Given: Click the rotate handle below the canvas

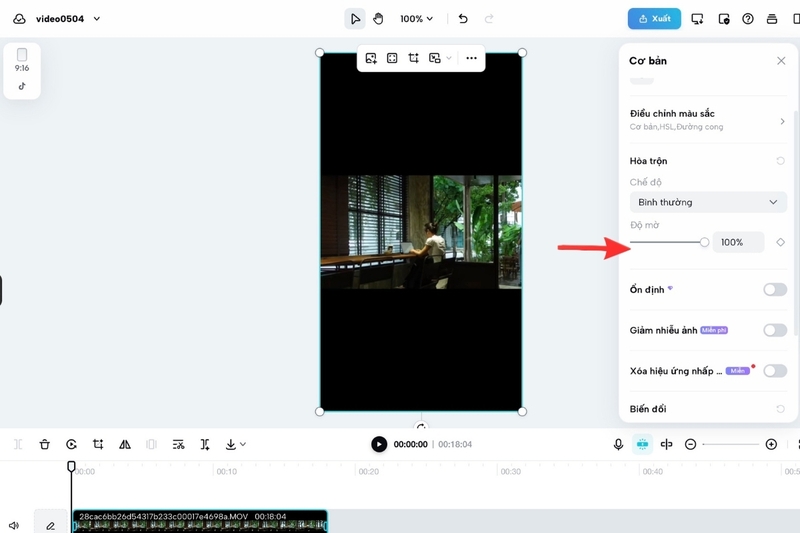Looking at the screenshot, I should point(421,425).
